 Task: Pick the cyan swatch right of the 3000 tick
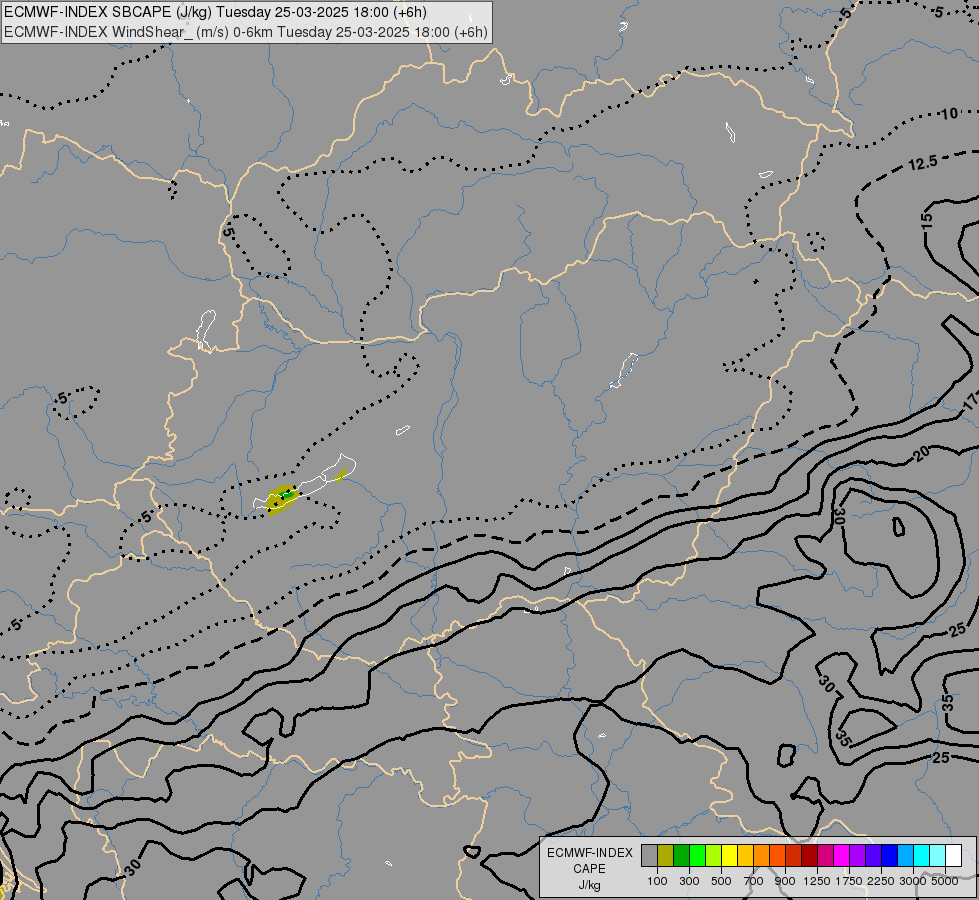click(922, 855)
